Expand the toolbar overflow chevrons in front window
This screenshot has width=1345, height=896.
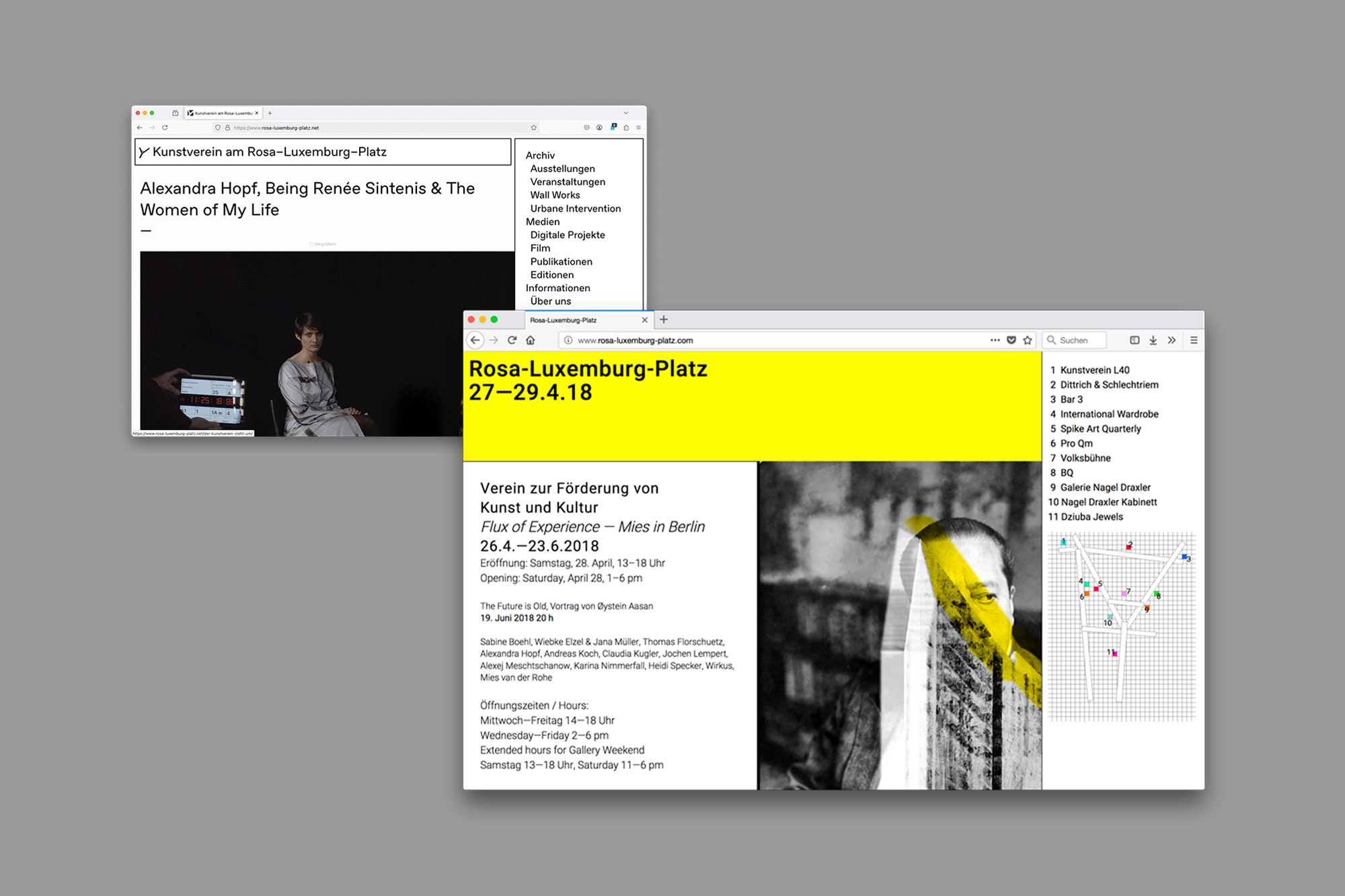pyautogui.click(x=1172, y=340)
